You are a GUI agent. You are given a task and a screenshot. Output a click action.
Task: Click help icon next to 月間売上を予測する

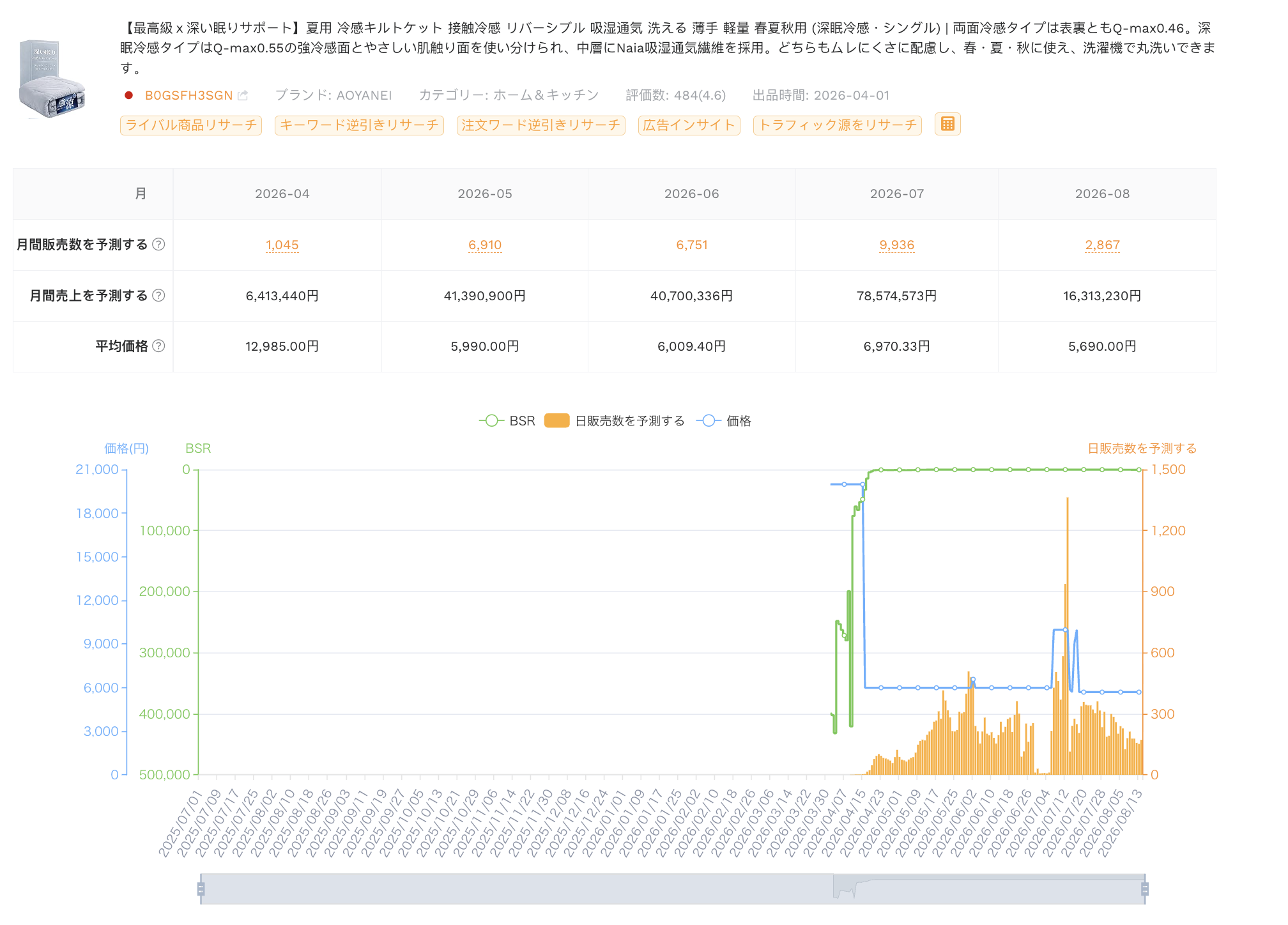tap(159, 295)
